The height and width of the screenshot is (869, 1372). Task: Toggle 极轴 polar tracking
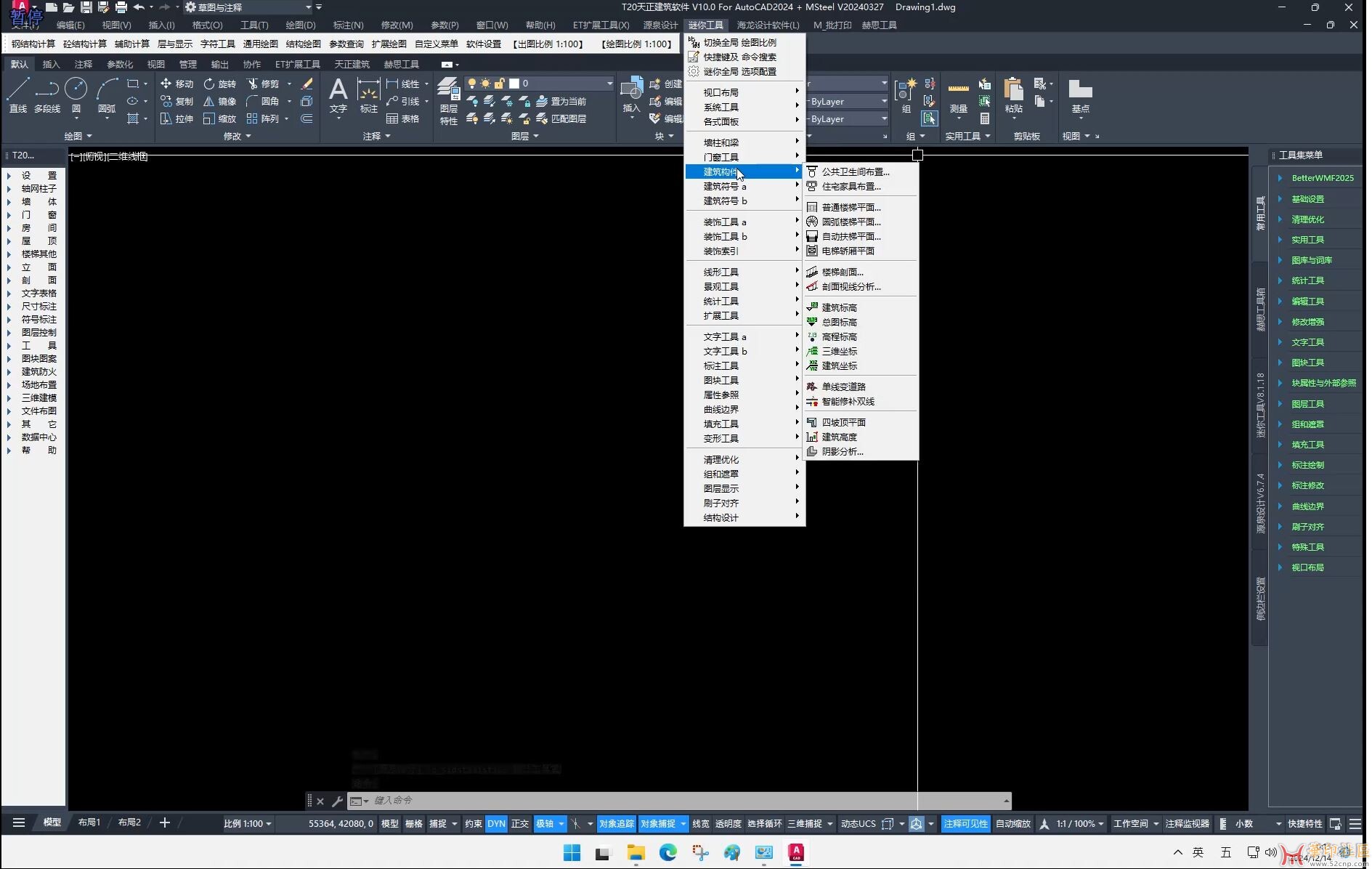[545, 823]
